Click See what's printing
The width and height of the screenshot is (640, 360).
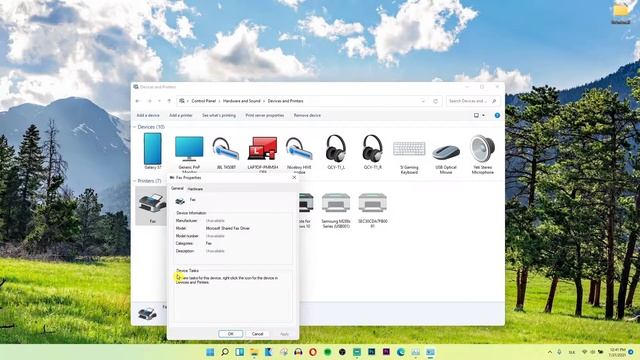point(219,116)
